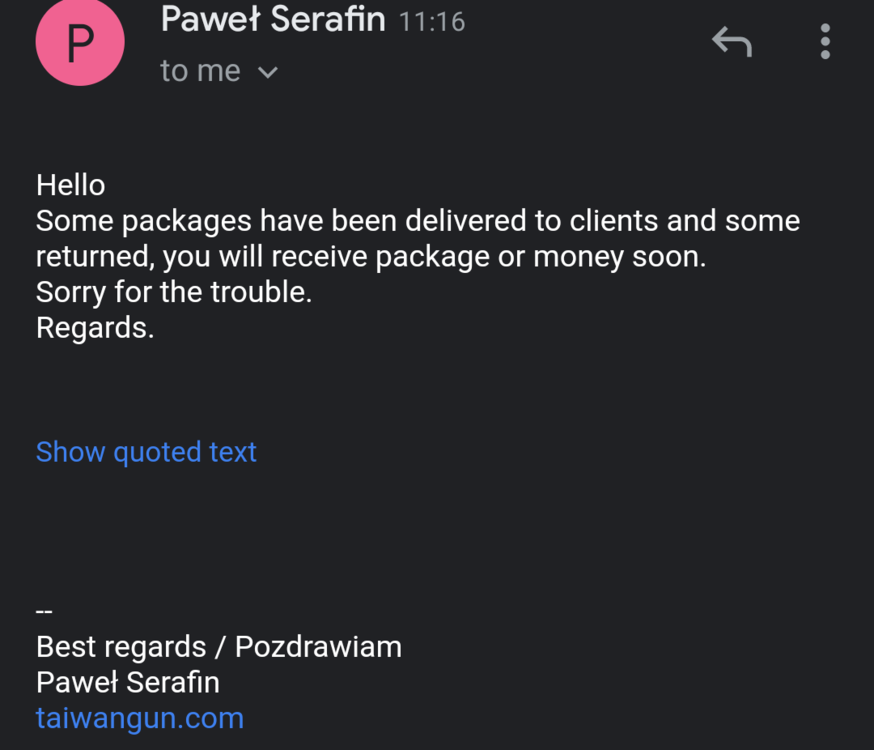874x750 pixels.
Task: Click the 11:16 timestamp
Action: tap(432, 22)
